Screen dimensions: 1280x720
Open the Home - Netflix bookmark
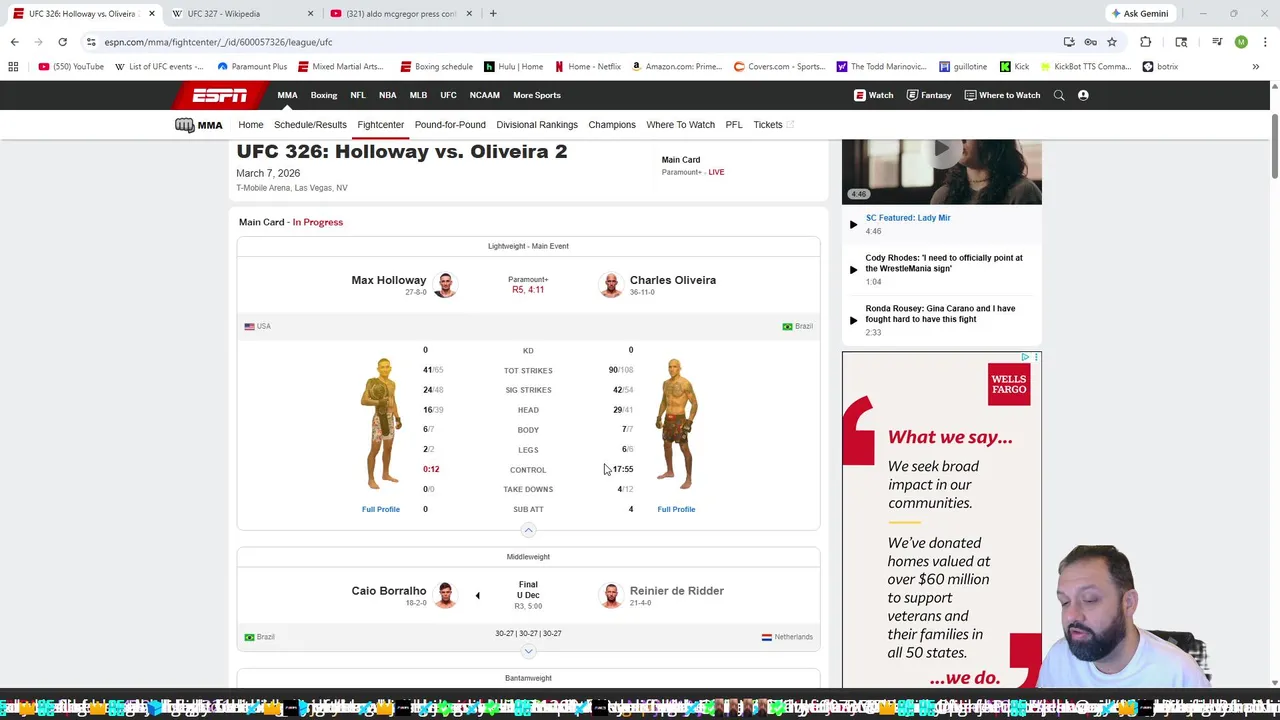coord(587,67)
